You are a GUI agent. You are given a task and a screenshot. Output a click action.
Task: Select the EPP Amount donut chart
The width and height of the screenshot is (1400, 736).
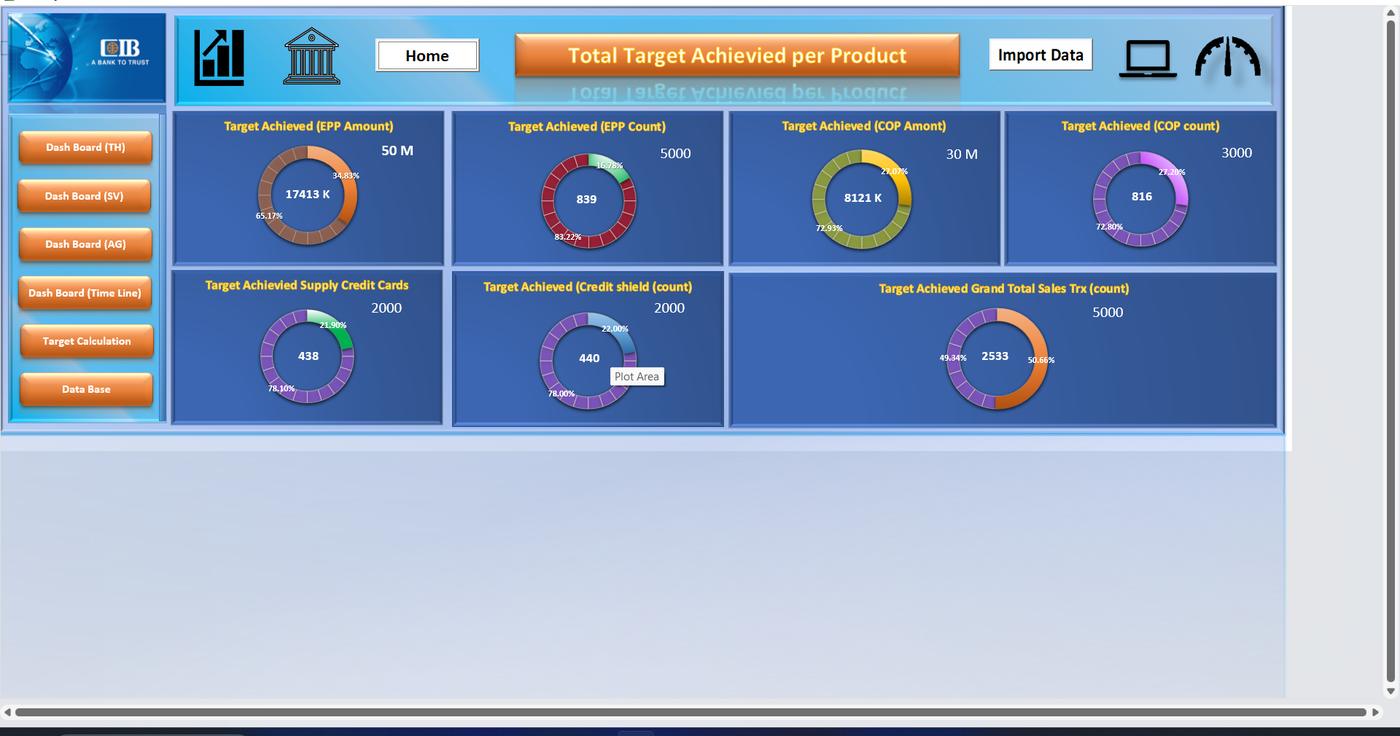pos(308,196)
